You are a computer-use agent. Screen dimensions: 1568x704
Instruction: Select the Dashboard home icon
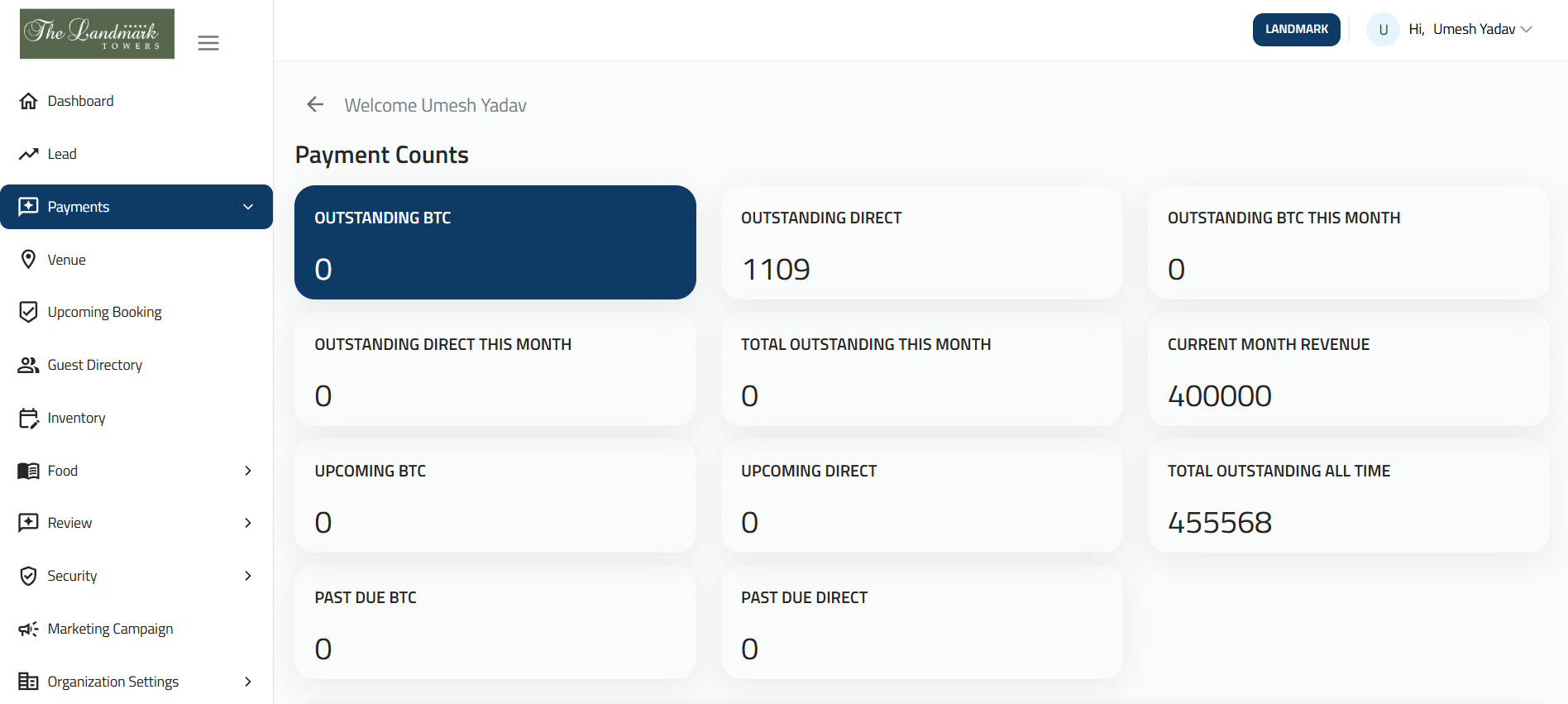[x=29, y=100]
